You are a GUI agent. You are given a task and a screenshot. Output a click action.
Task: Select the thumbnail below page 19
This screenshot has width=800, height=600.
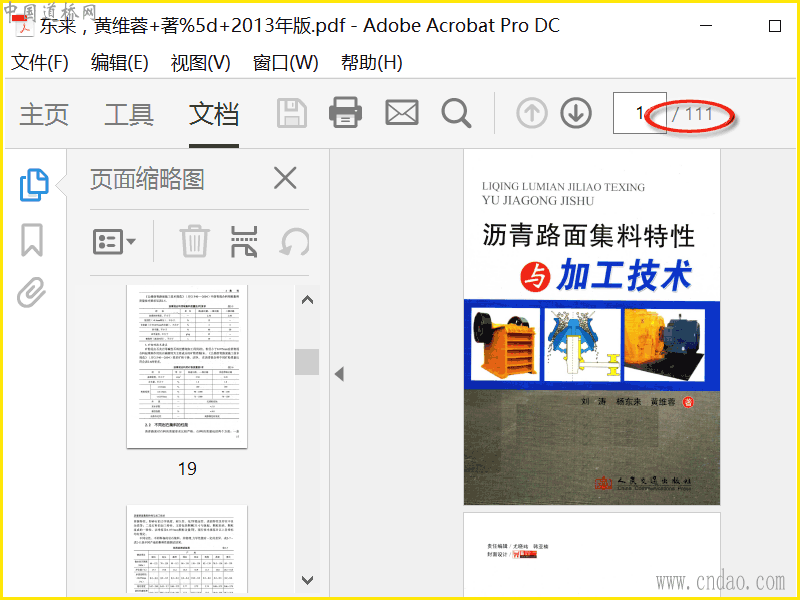187,549
